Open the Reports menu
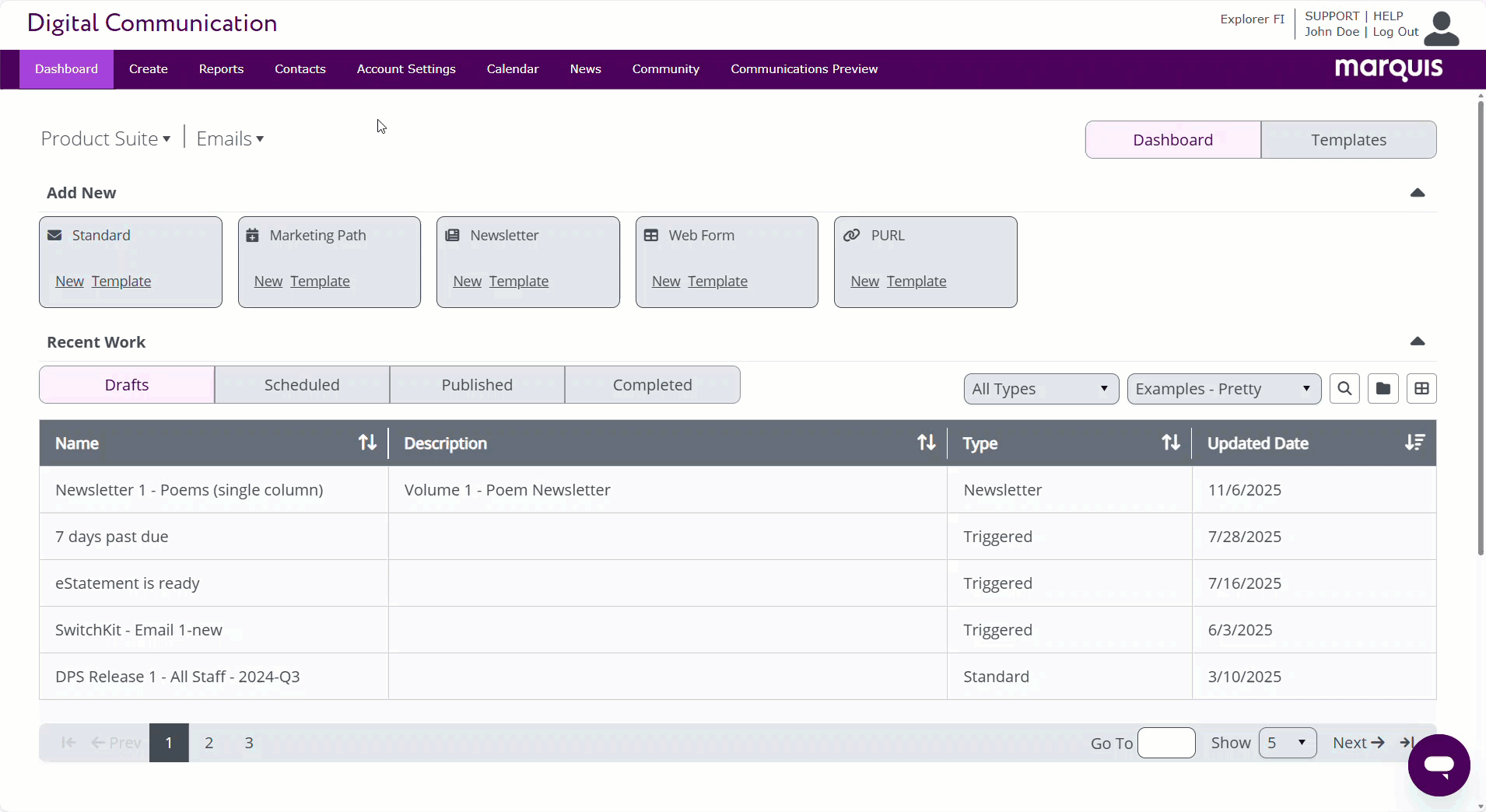 coord(221,69)
